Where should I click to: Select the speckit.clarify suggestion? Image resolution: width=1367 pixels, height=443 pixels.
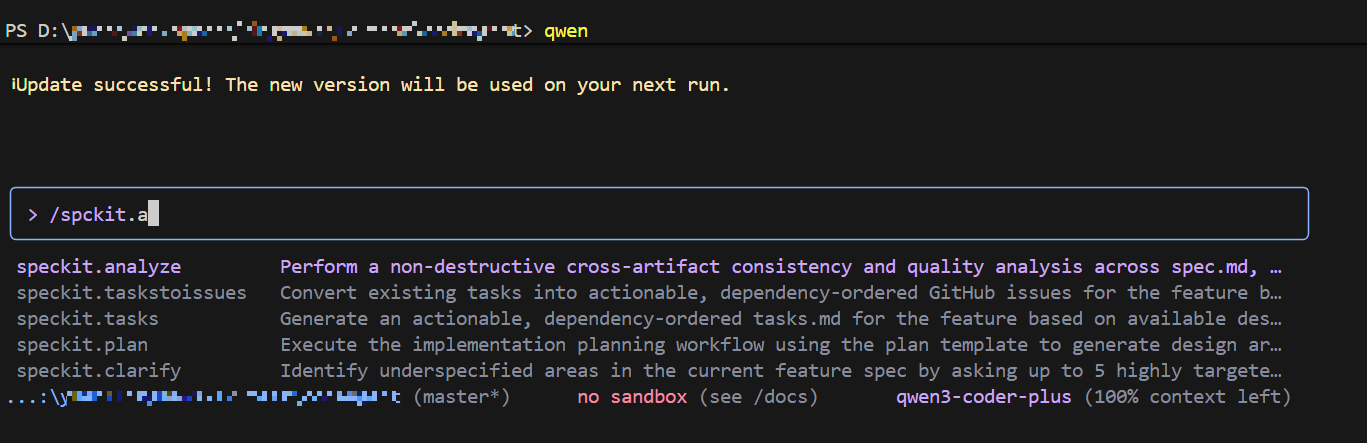point(99,371)
